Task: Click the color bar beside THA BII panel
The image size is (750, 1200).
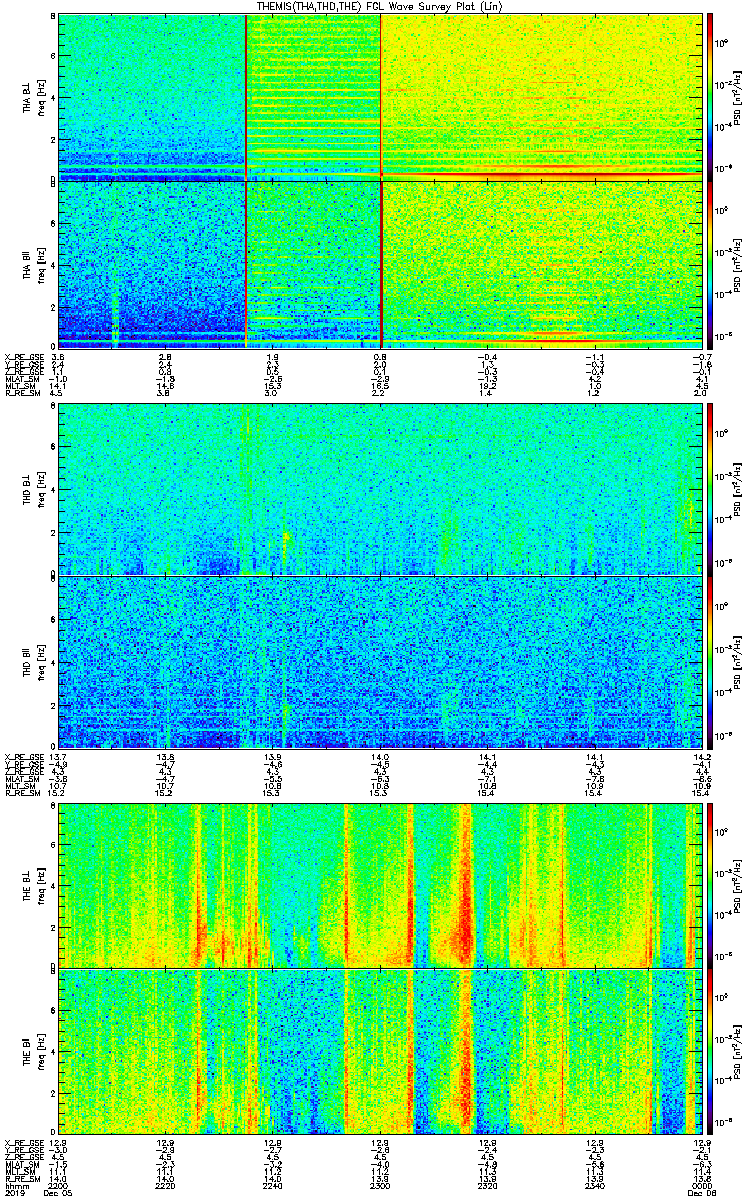Action: [710, 264]
